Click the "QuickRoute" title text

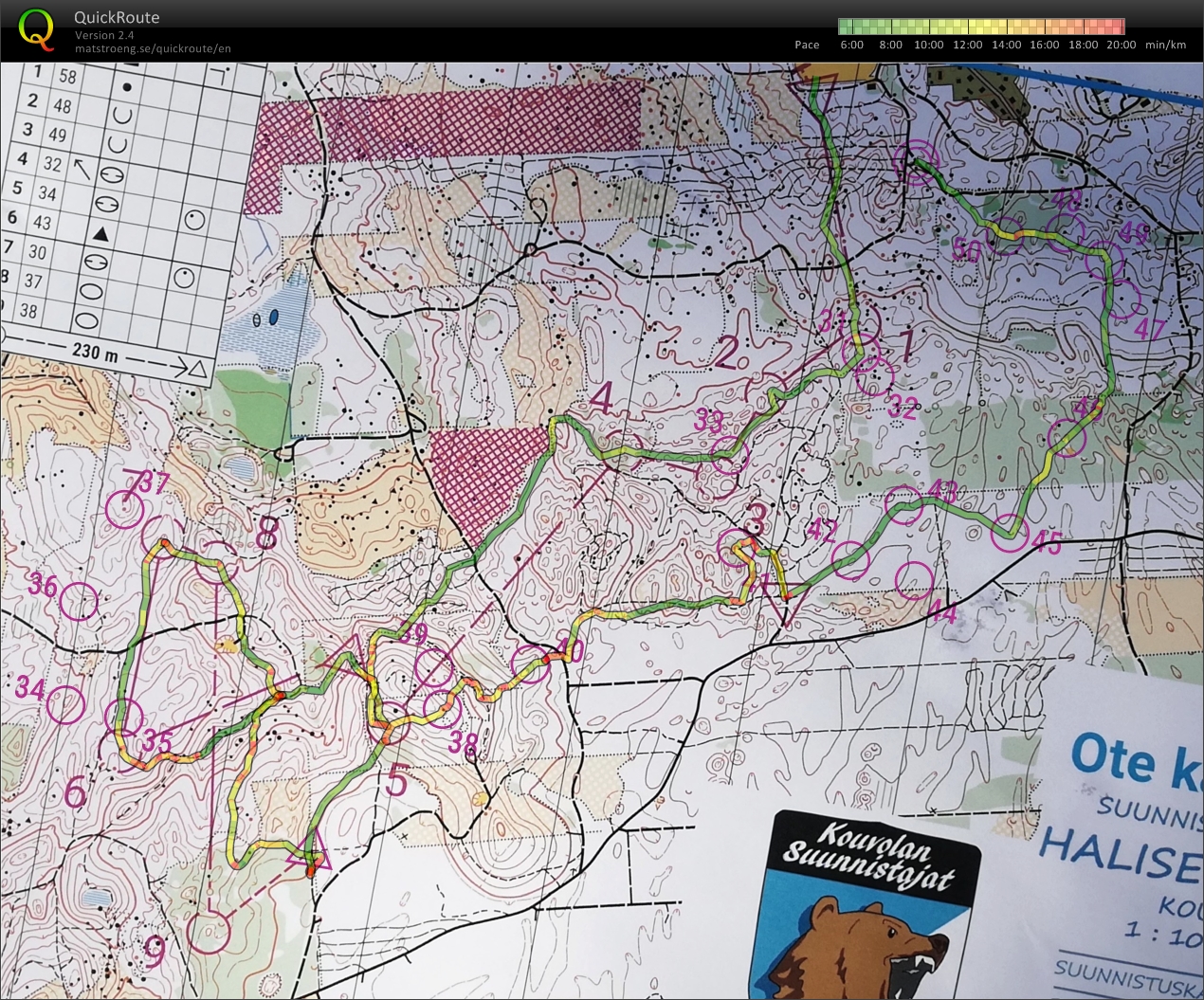(x=117, y=17)
